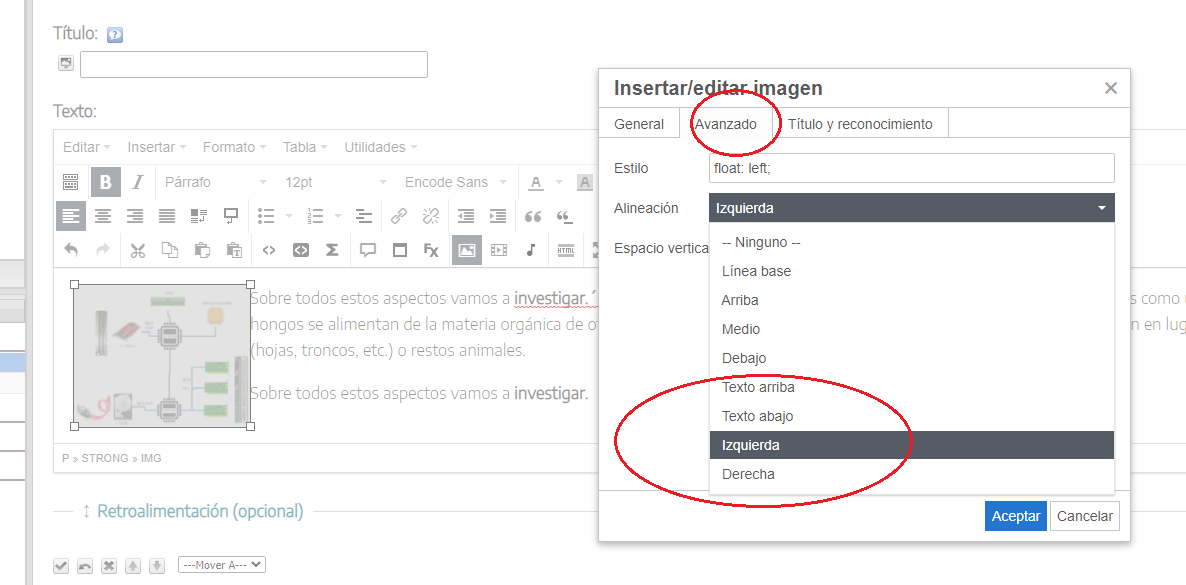Viewport: 1186px width, 585px height.
Task: Click the Estilo input field
Action: [x=911, y=168]
